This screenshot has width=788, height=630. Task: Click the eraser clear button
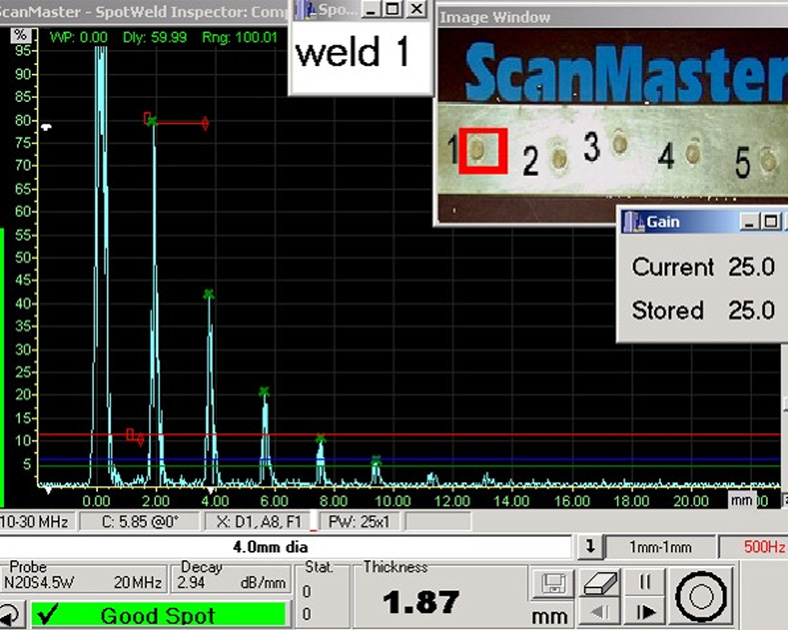coord(599,583)
